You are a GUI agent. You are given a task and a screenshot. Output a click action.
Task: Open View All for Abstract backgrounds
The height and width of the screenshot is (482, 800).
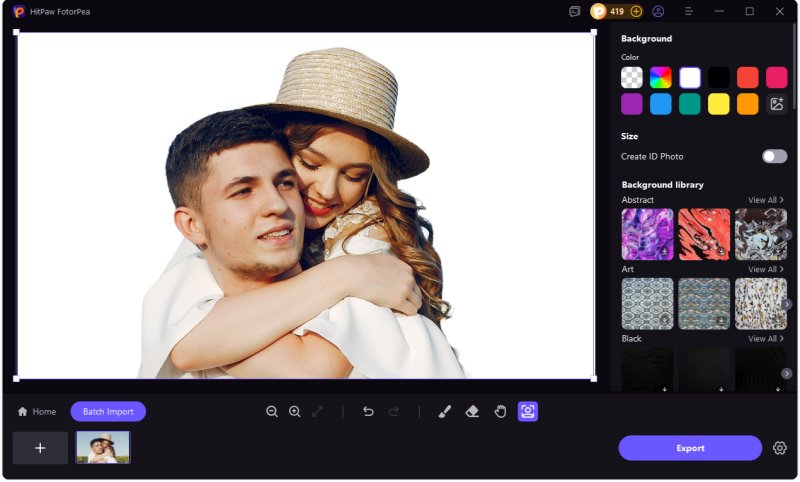765,200
